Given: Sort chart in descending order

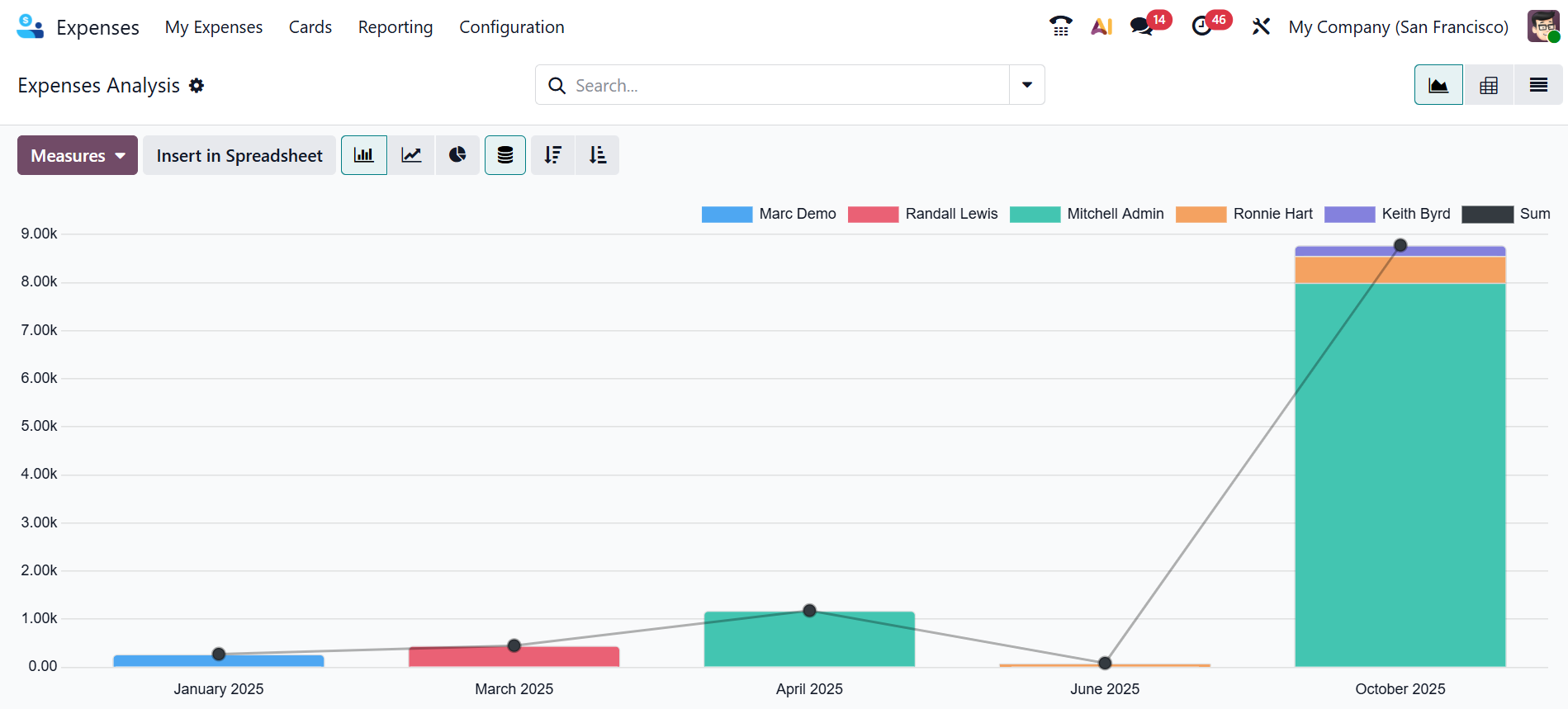Looking at the screenshot, I should [x=552, y=155].
